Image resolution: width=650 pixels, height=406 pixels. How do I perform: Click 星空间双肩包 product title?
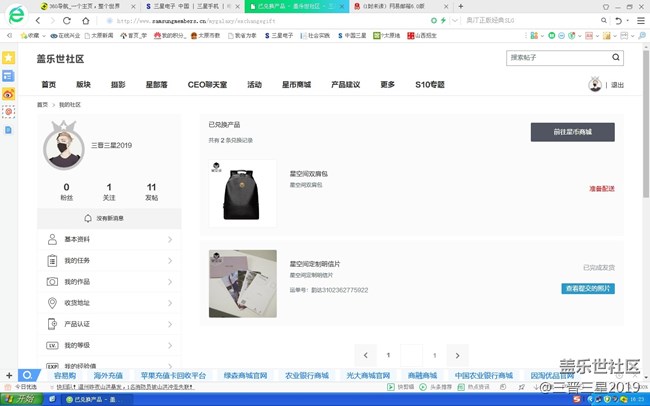(309, 174)
